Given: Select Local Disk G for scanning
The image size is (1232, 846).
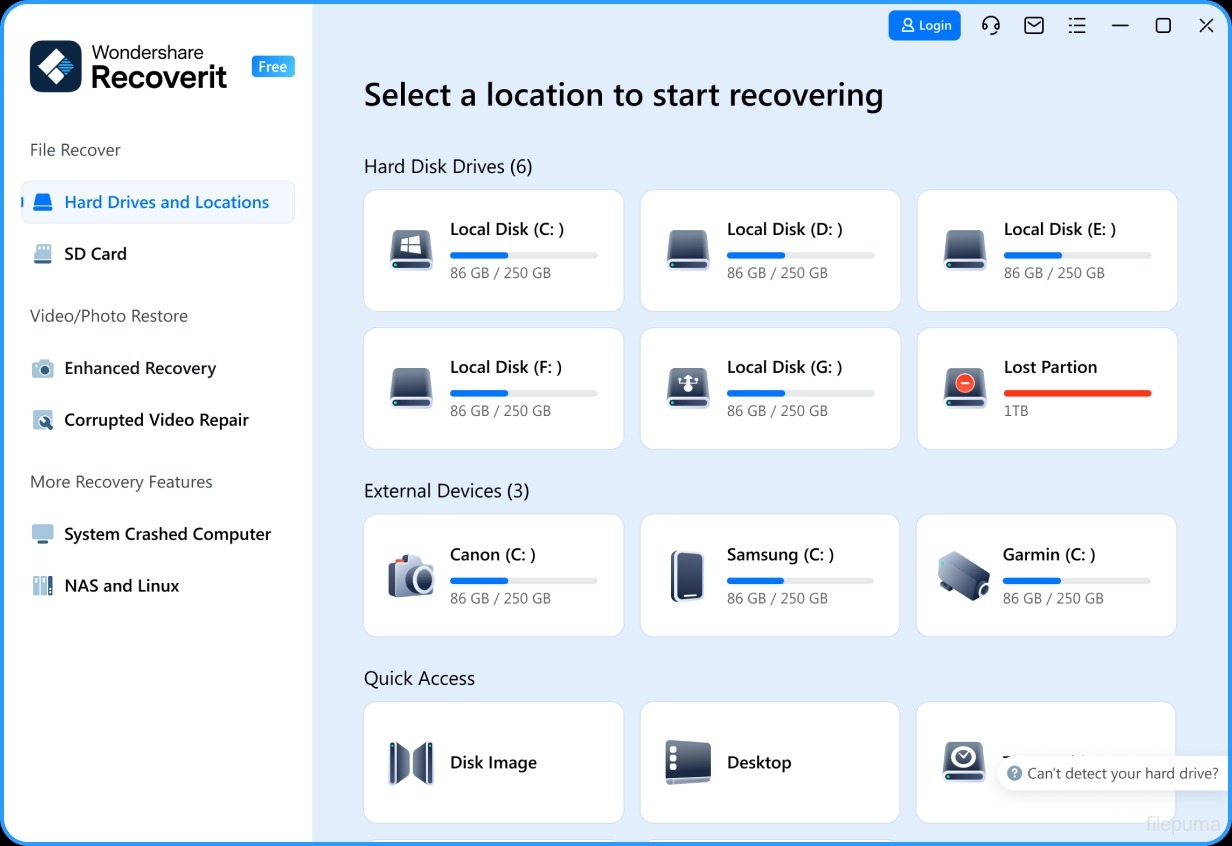Looking at the screenshot, I should (769, 389).
